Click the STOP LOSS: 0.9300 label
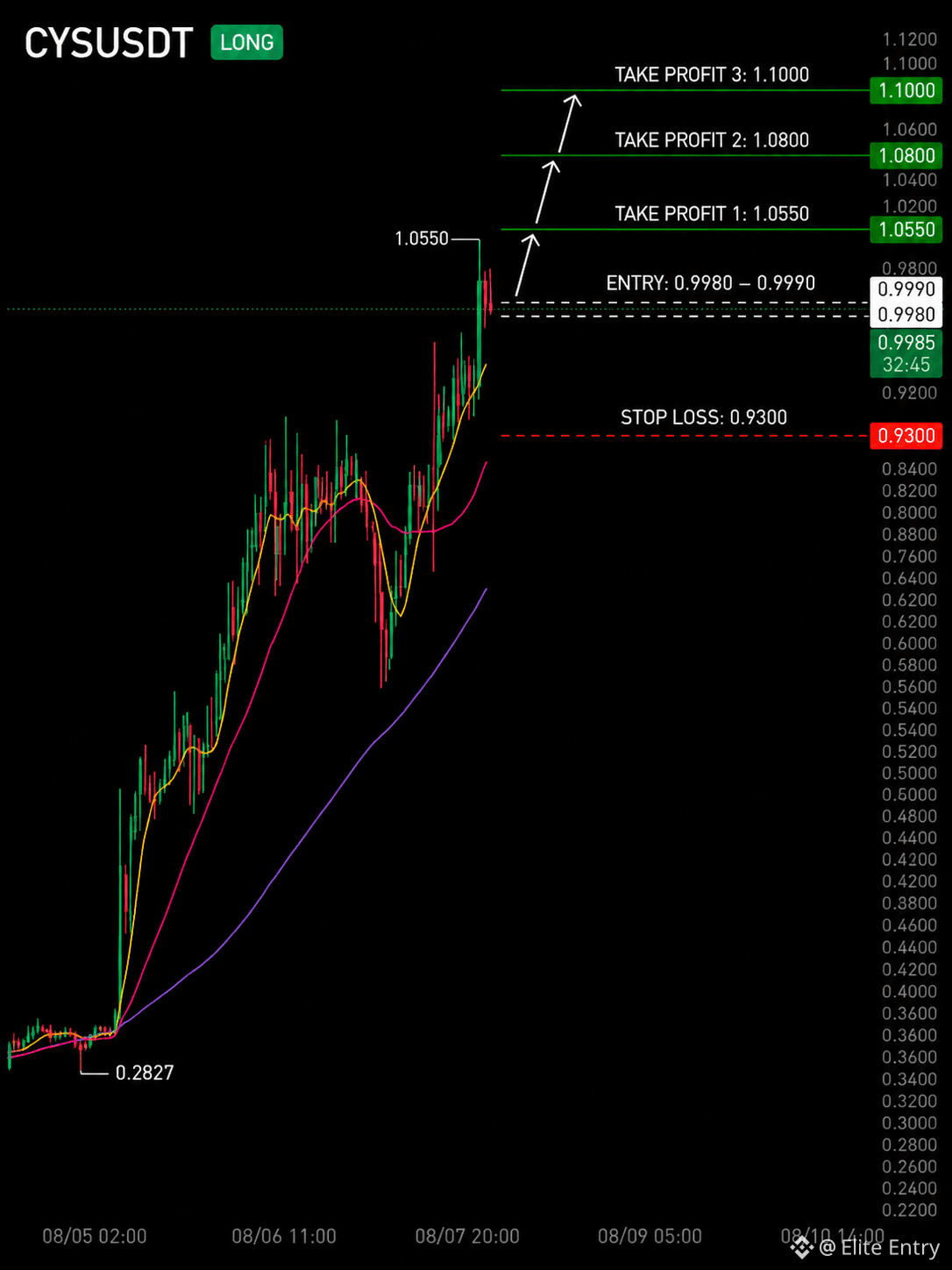 click(704, 417)
